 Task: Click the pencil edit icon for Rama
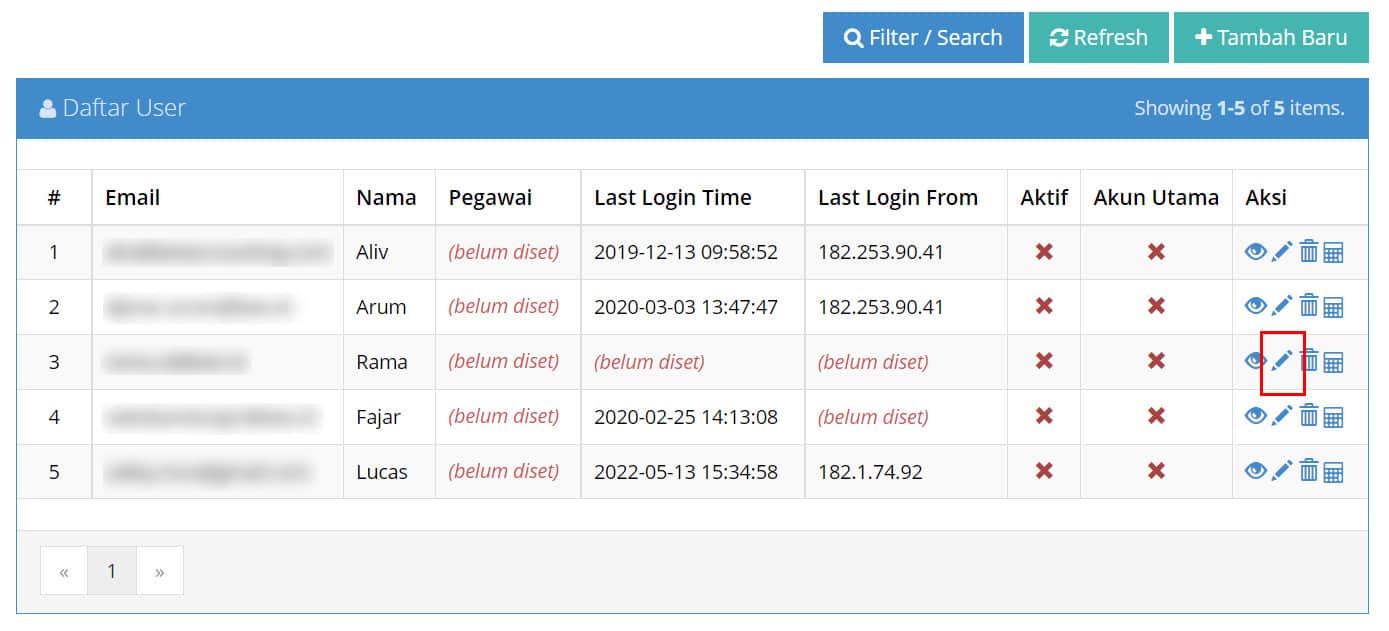(x=1282, y=361)
